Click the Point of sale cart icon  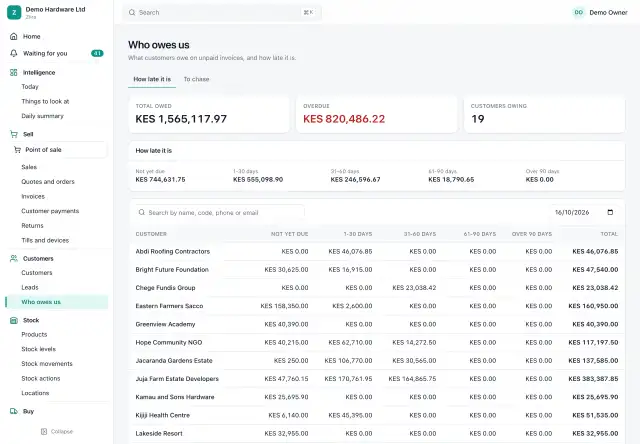(x=17, y=150)
